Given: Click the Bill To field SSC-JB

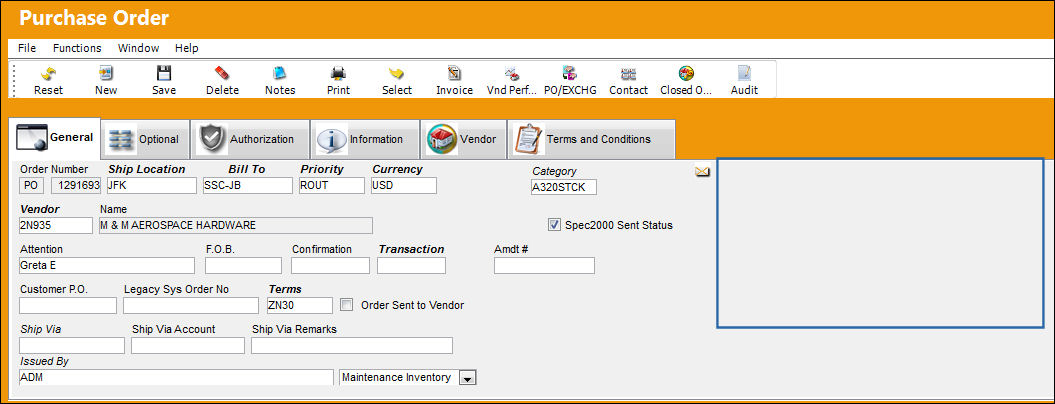Looking at the screenshot, I should coord(248,186).
